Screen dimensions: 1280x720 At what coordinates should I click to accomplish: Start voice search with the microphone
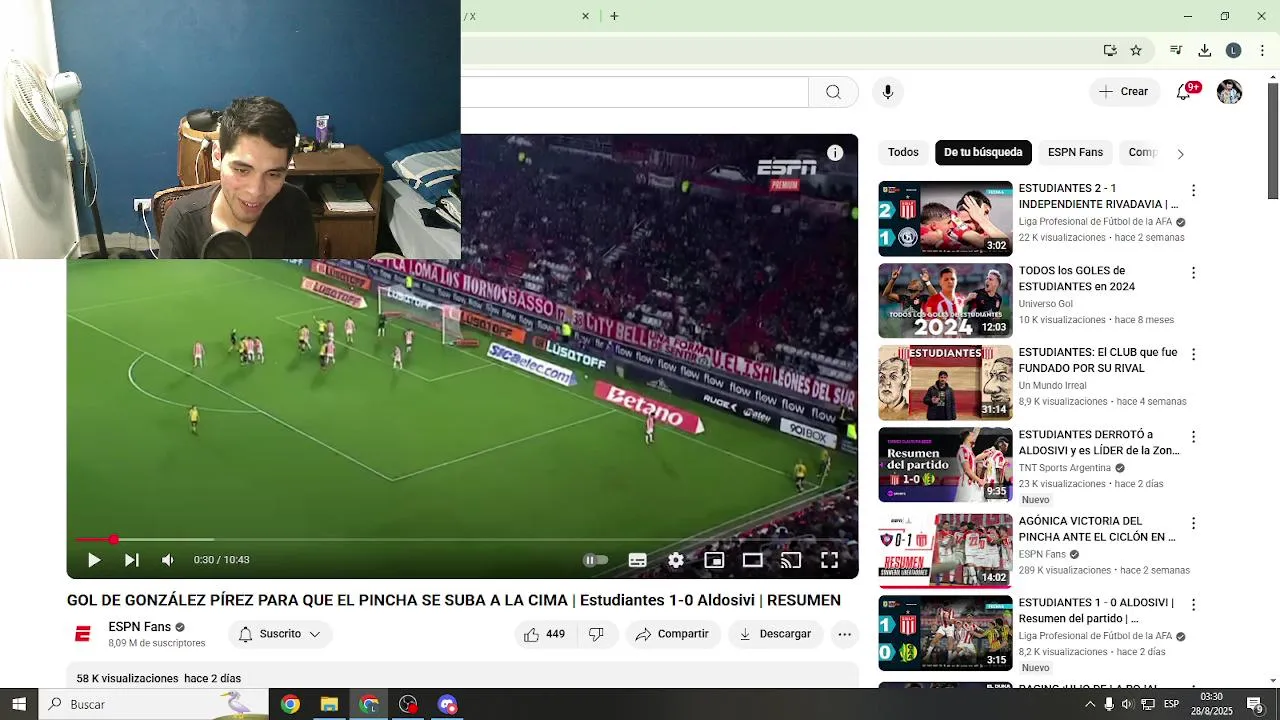887,92
